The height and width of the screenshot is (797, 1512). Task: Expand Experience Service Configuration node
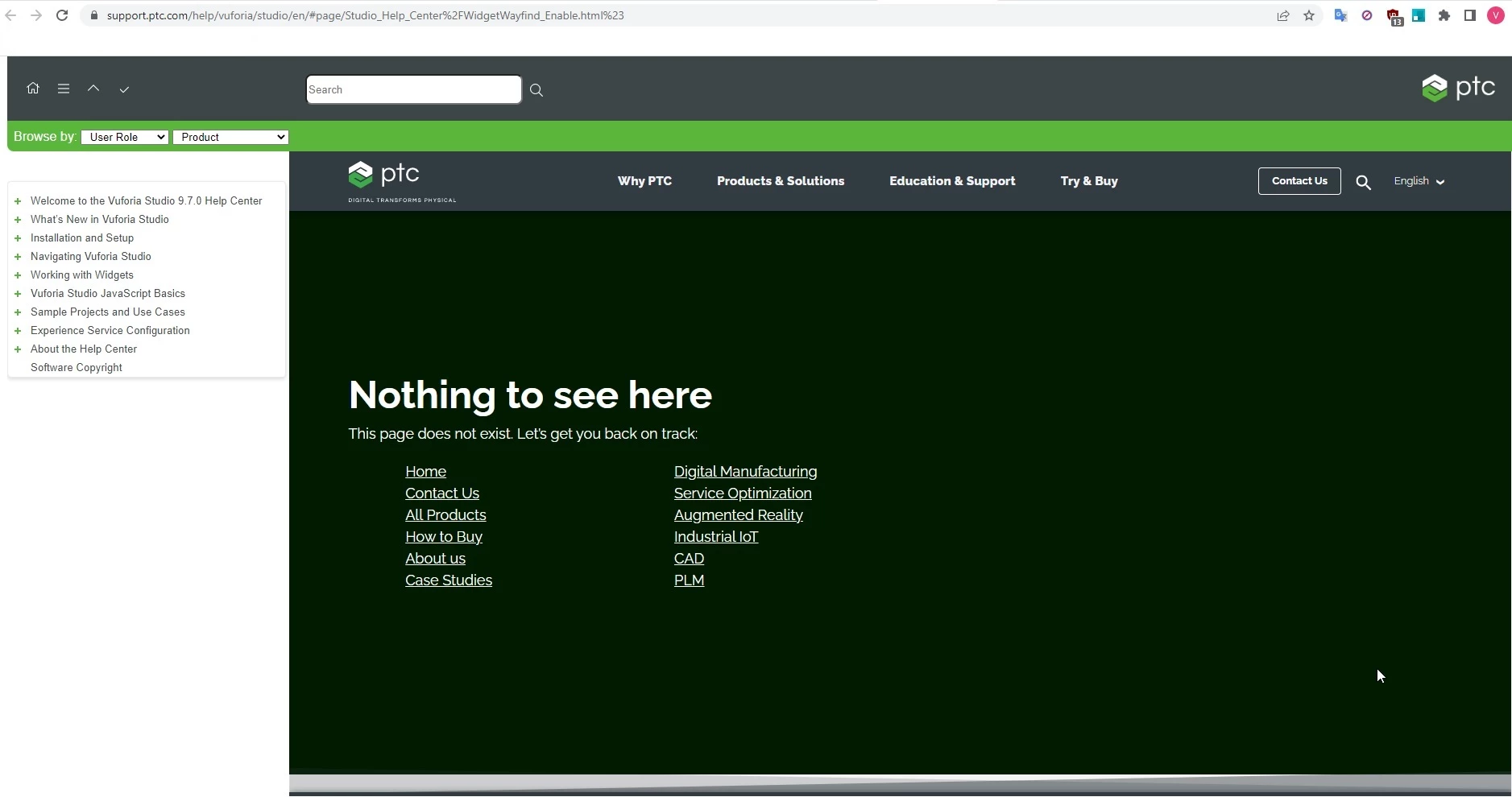[18, 331]
